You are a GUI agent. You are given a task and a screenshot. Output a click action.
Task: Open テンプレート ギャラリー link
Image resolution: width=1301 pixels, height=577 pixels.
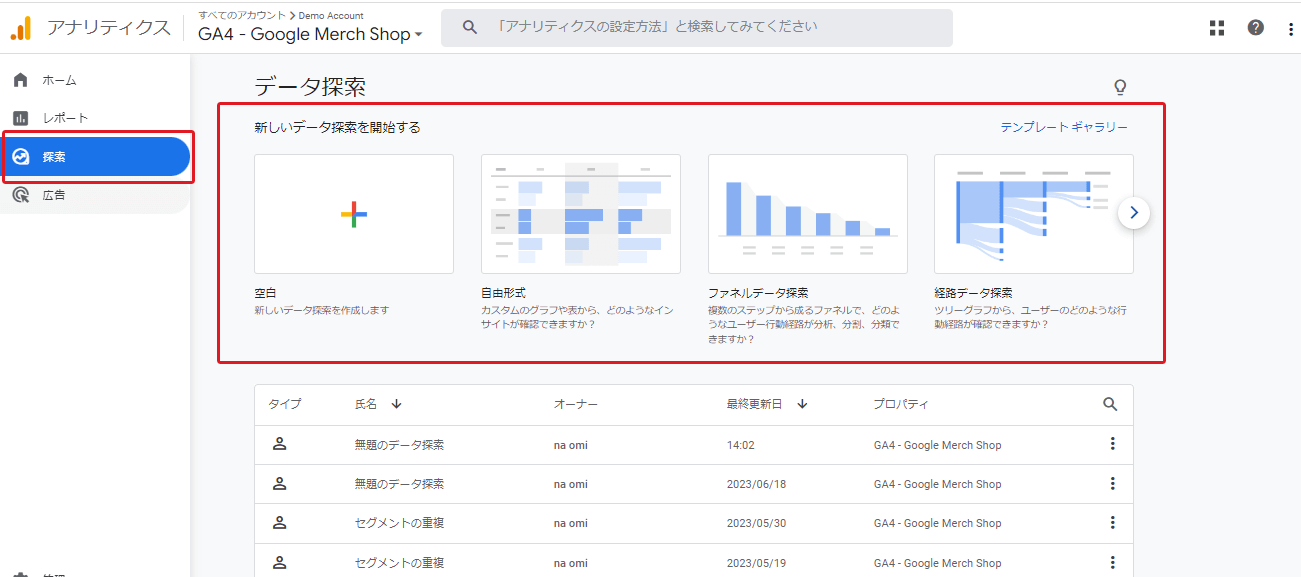point(1064,127)
